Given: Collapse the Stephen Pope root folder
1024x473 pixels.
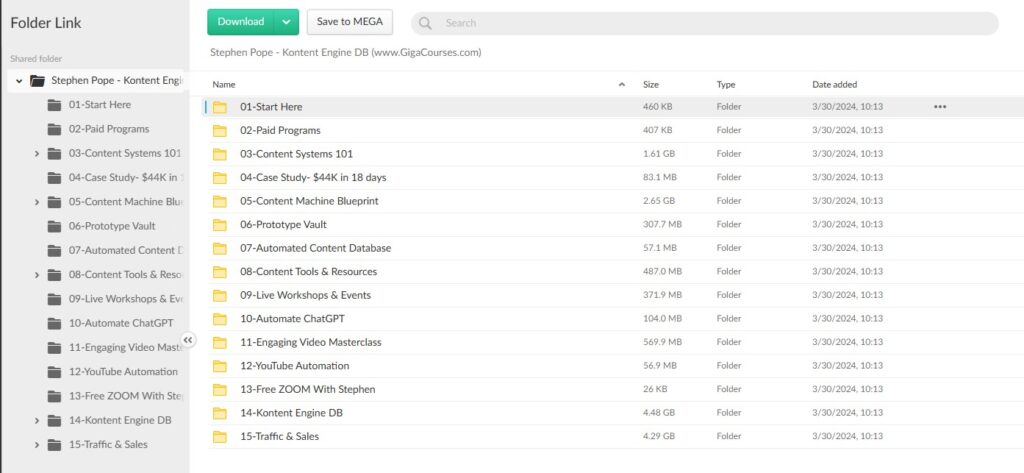Looking at the screenshot, I should (18, 81).
